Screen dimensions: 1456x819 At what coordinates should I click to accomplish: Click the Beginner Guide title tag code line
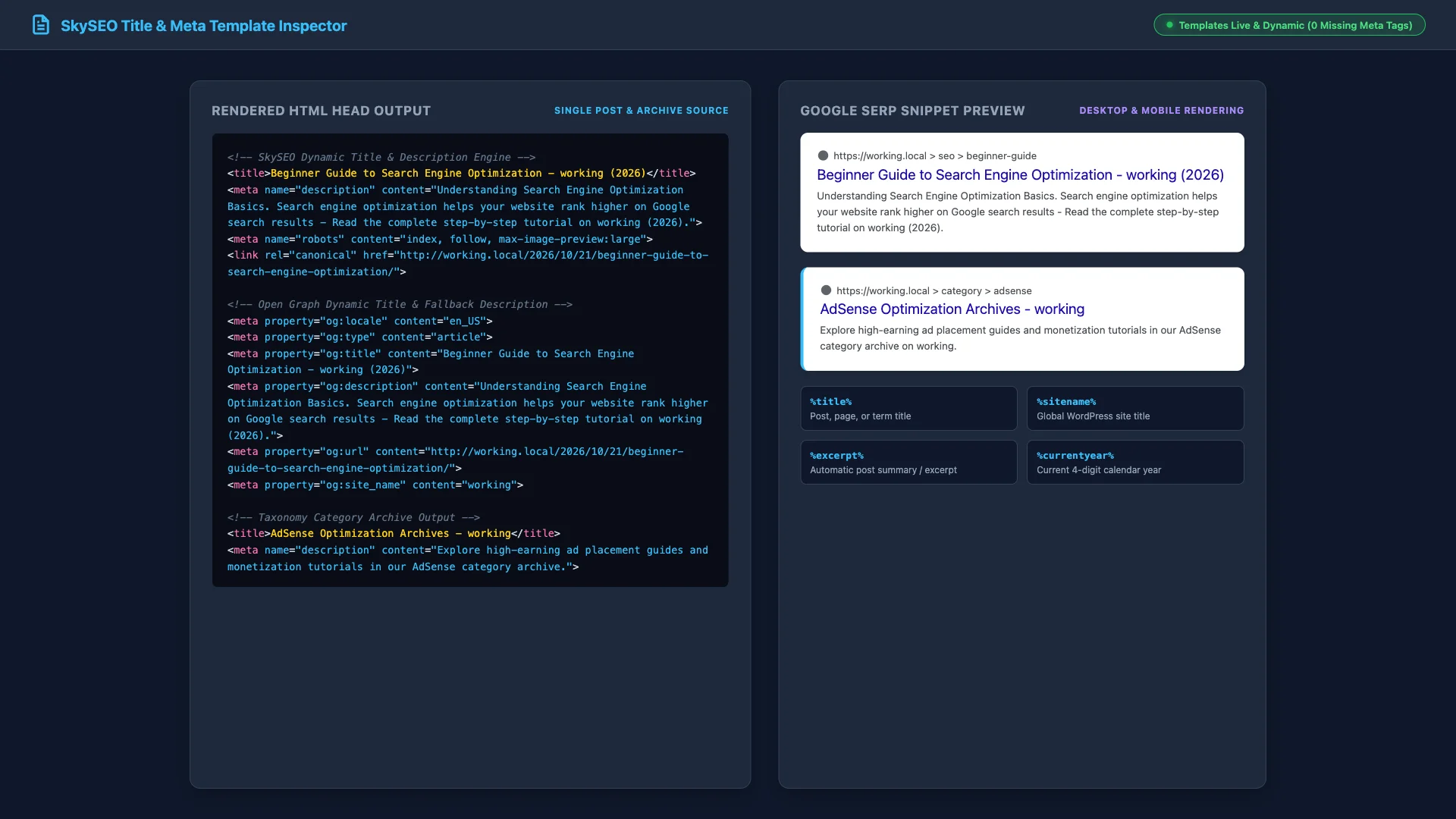click(x=461, y=174)
